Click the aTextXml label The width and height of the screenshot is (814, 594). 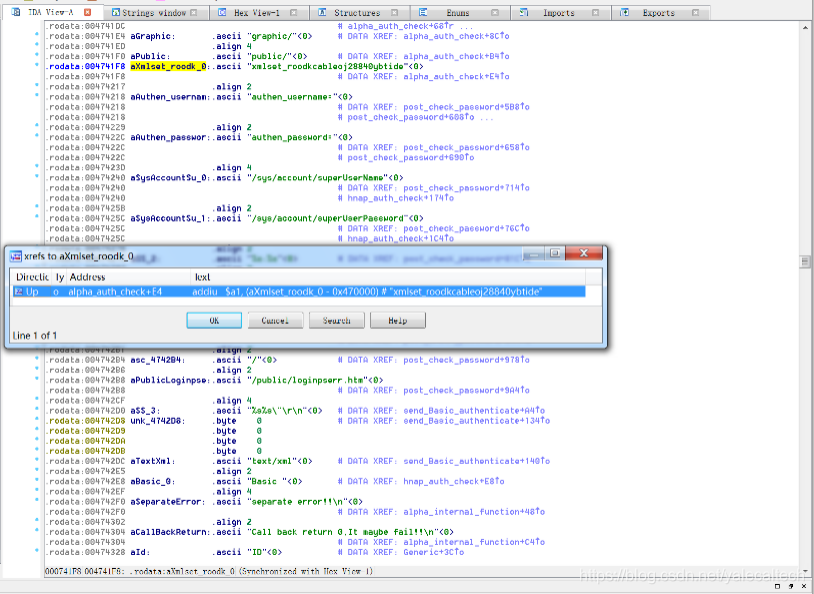[153, 461]
